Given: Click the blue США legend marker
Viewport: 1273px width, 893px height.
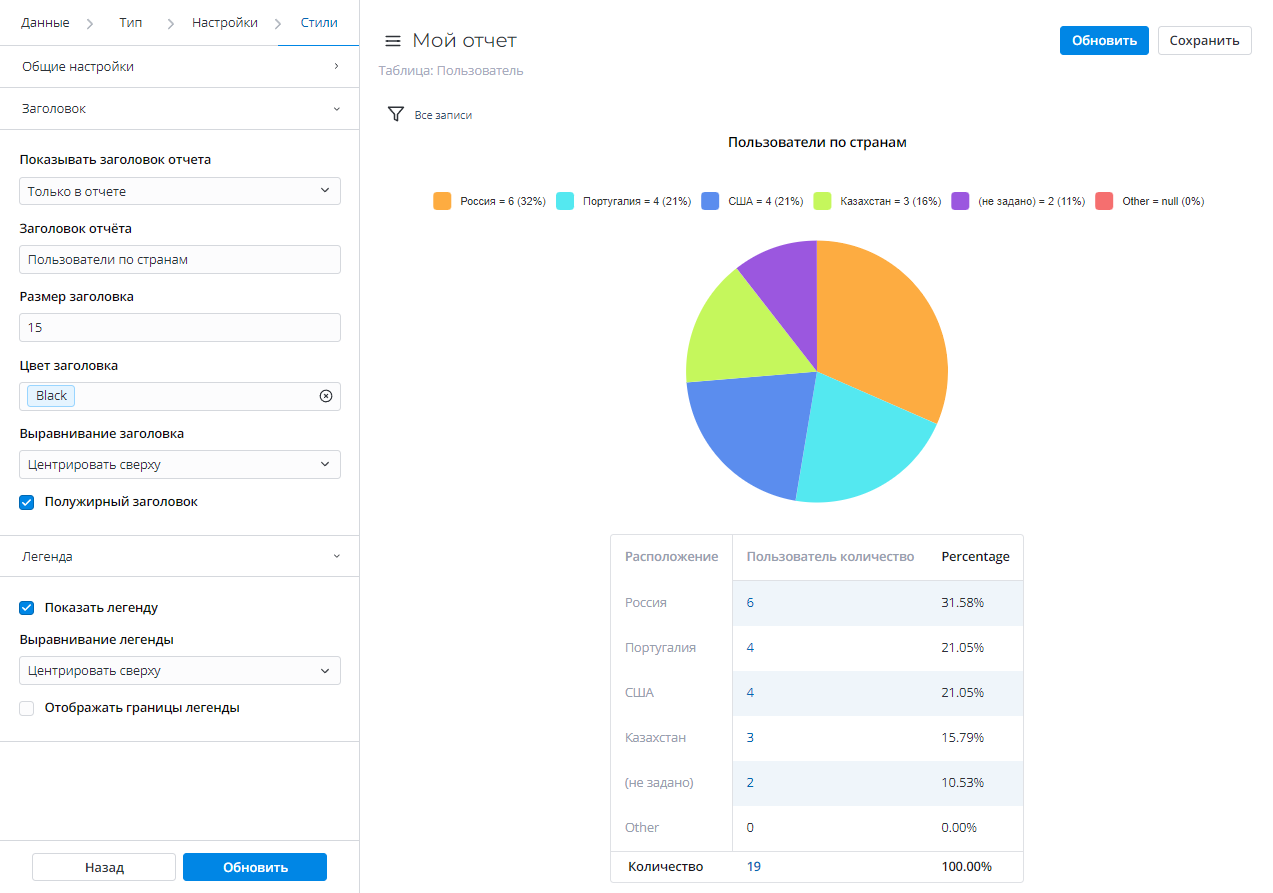Looking at the screenshot, I should [710, 201].
